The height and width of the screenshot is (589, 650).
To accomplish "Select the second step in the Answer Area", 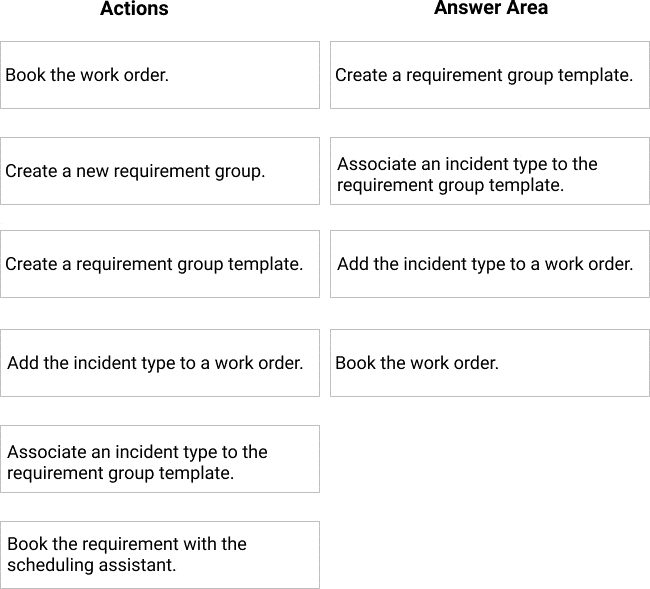I will (490, 171).
